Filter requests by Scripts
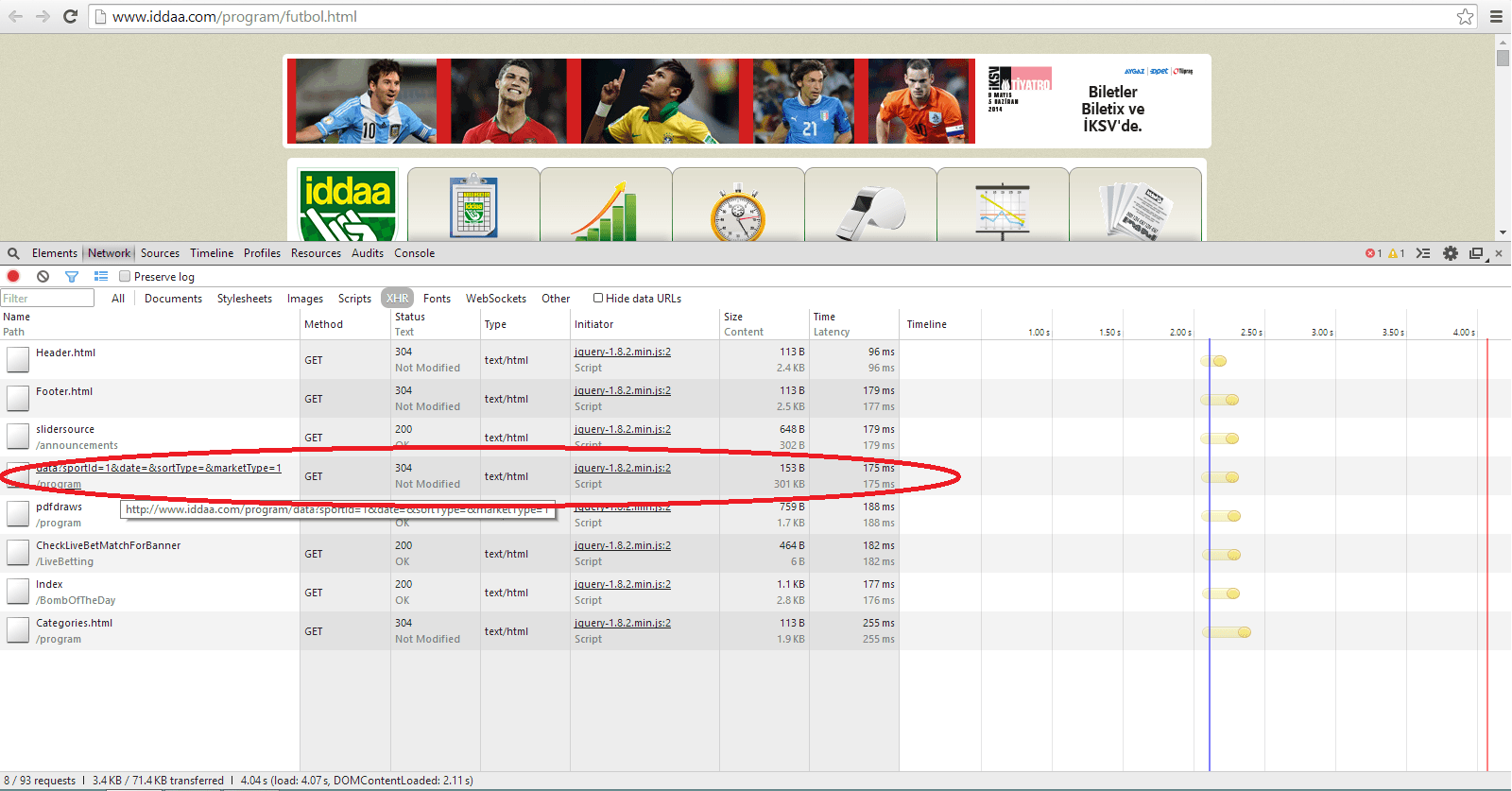The width and height of the screenshot is (1512, 791). pos(354,299)
